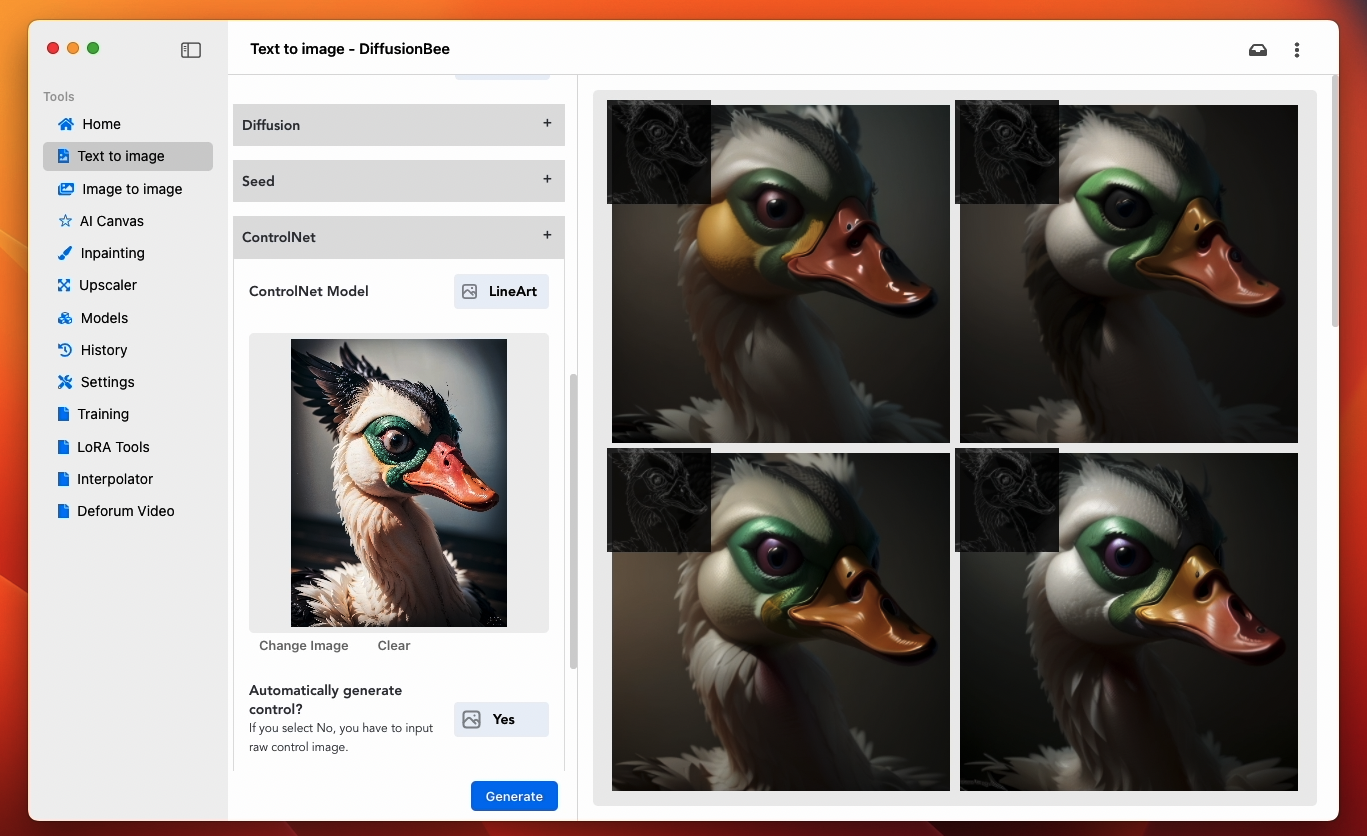Open the History clock icon

[x=66, y=350]
